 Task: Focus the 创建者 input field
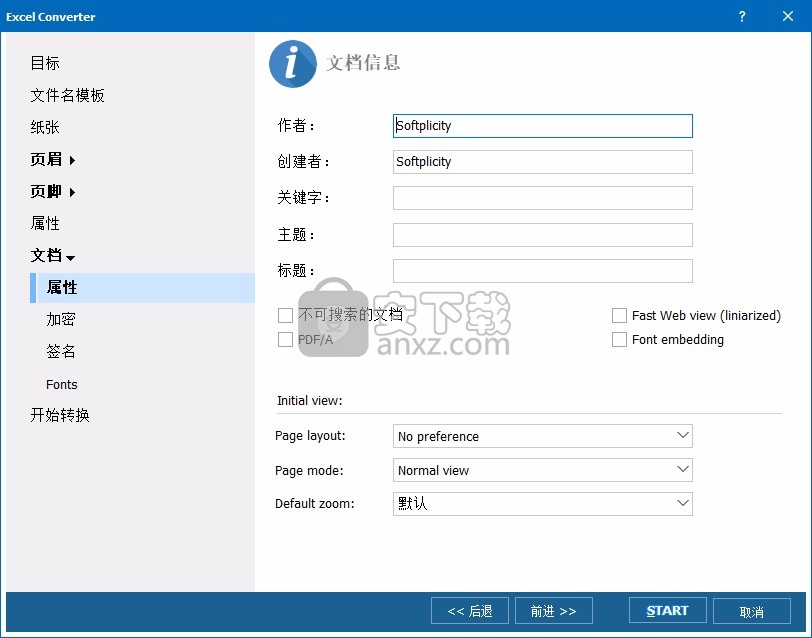pyautogui.click(x=542, y=162)
